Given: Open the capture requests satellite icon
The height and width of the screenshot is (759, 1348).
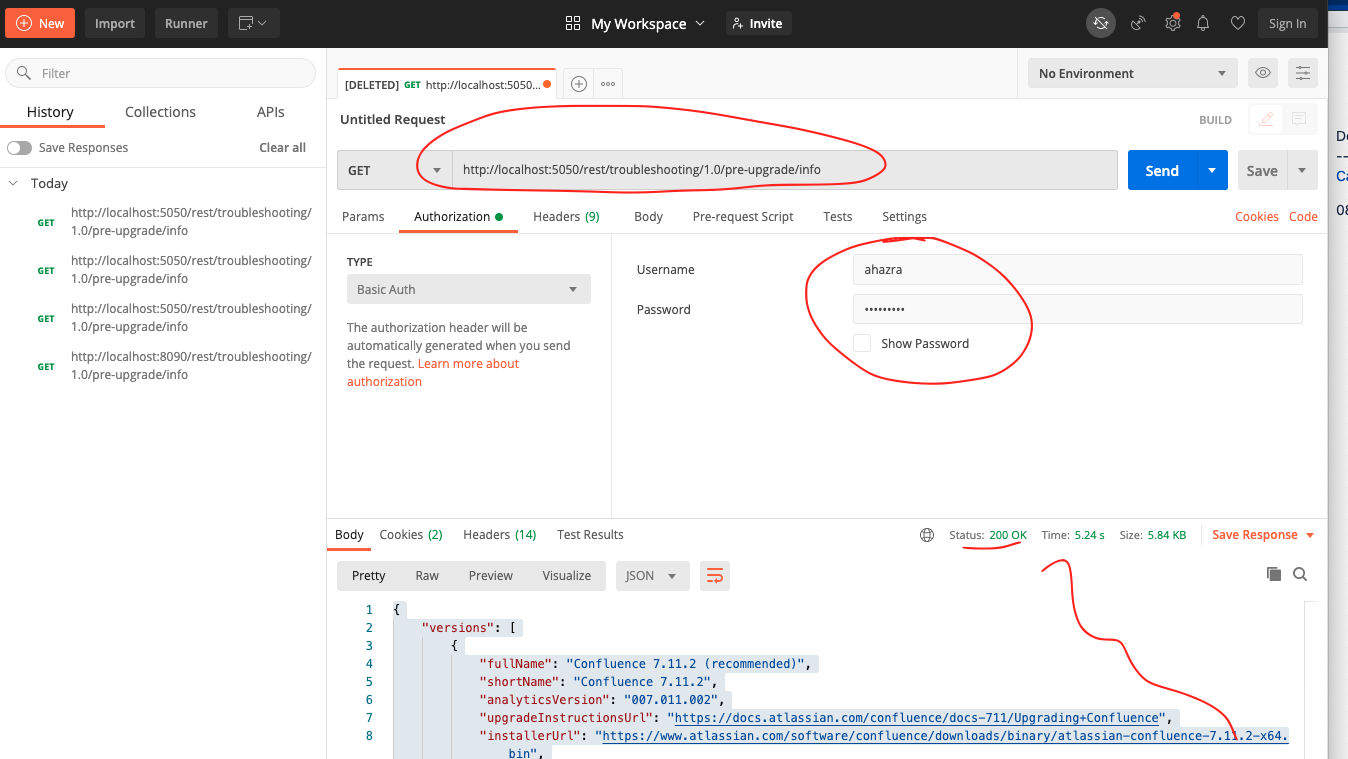Looking at the screenshot, I should (x=1138, y=23).
